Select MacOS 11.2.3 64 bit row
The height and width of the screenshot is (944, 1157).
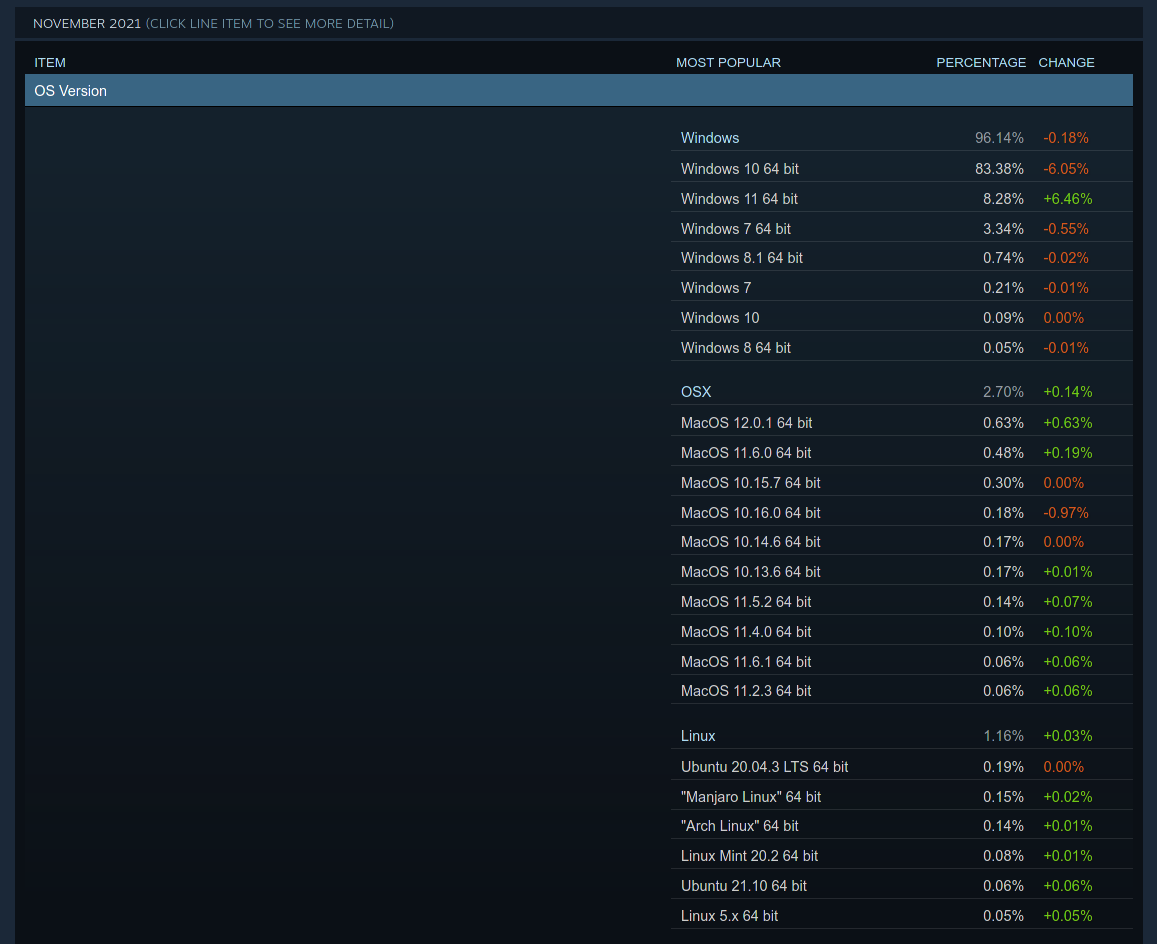(902, 691)
